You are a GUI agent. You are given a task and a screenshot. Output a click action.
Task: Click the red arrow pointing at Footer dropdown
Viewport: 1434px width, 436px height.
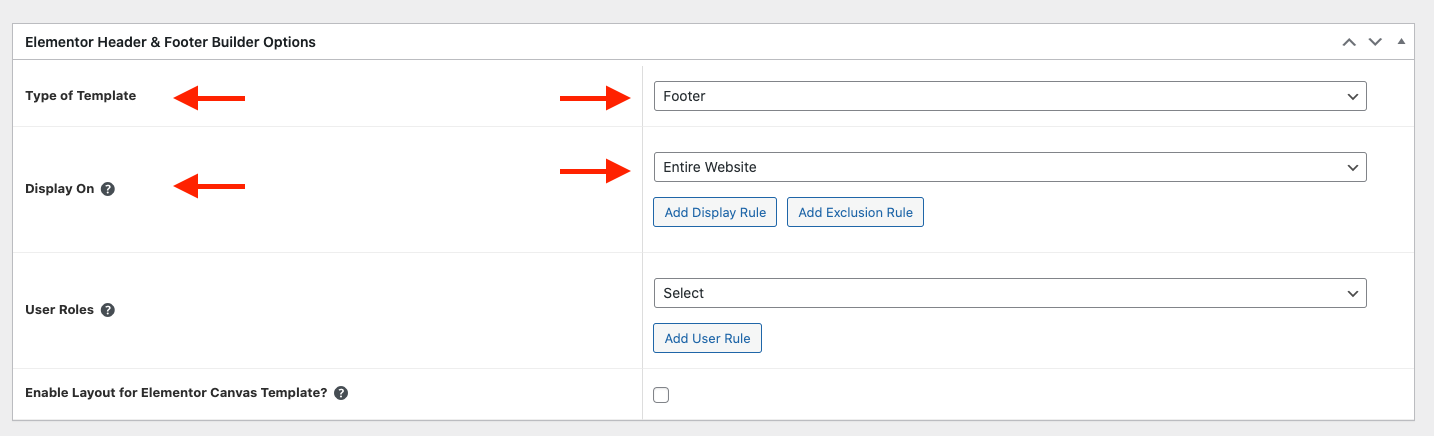[595, 97]
